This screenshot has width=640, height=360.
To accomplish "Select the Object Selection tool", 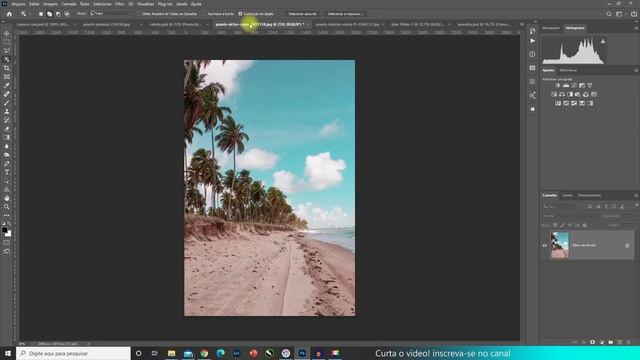I will 7,59.
